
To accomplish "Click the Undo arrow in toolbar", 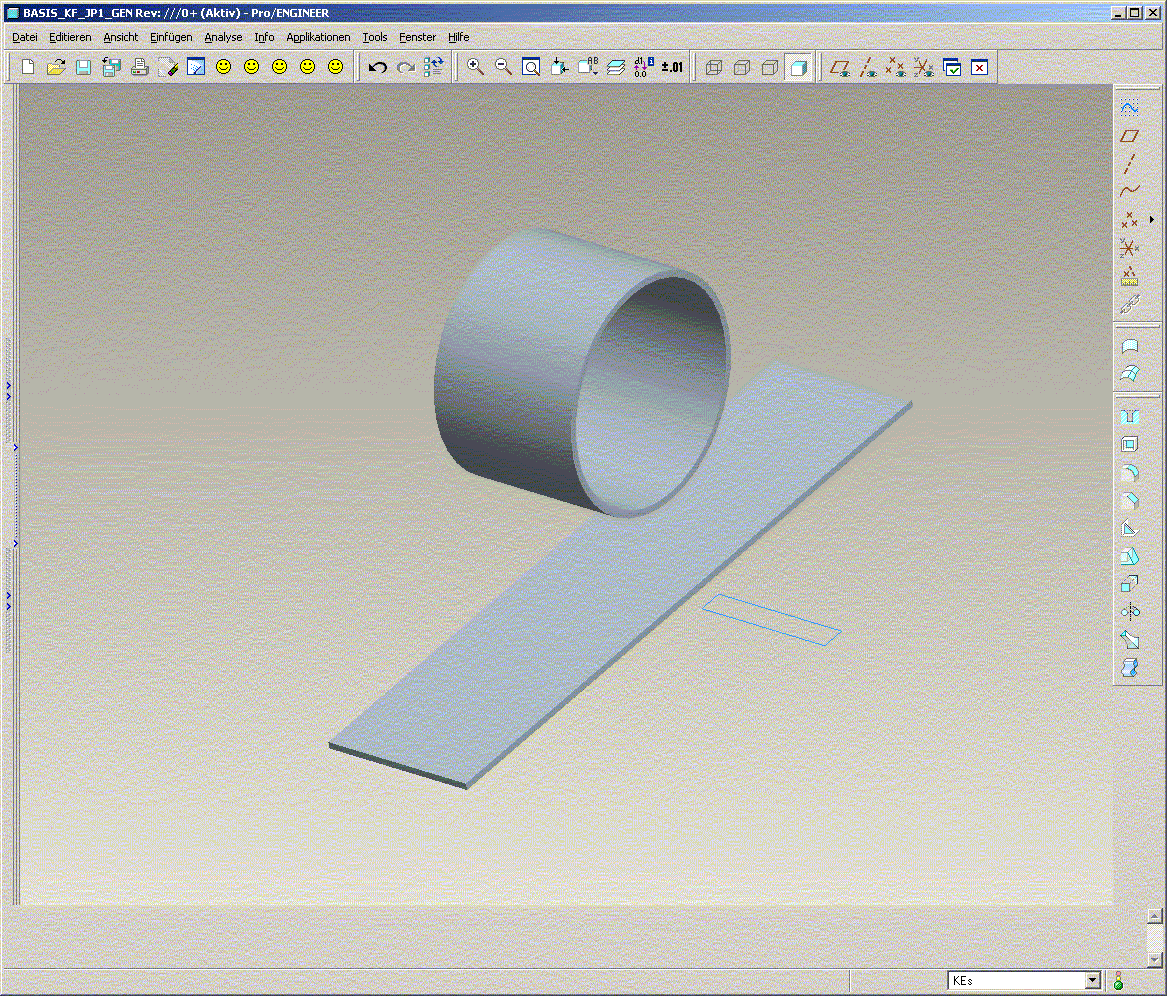I will point(378,67).
